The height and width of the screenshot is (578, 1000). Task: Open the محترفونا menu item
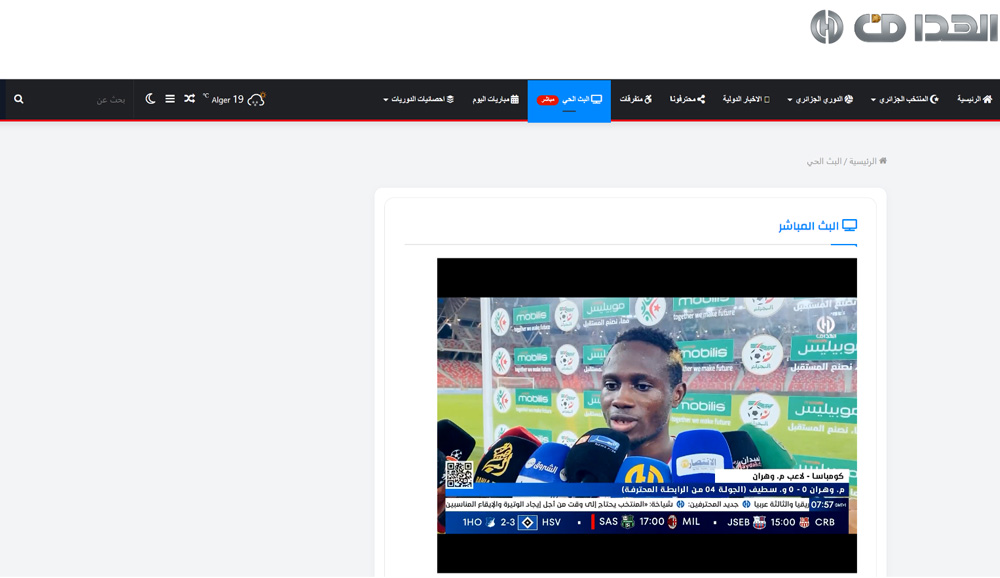pos(688,99)
